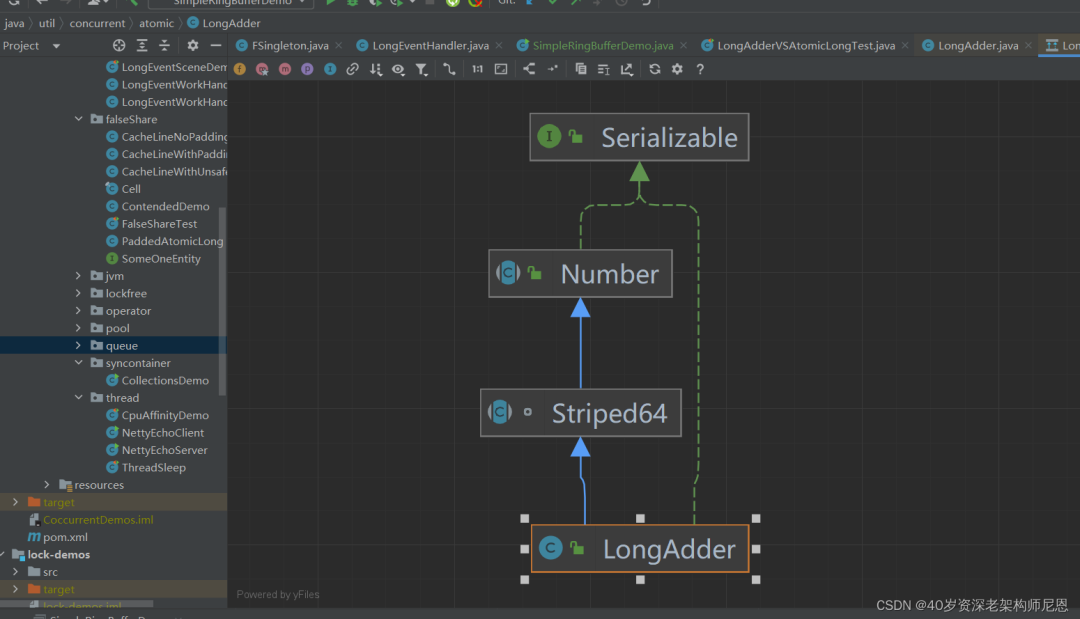This screenshot has width=1080, height=619.
Task: Open the visibility level eye dropdown
Action: (398, 69)
